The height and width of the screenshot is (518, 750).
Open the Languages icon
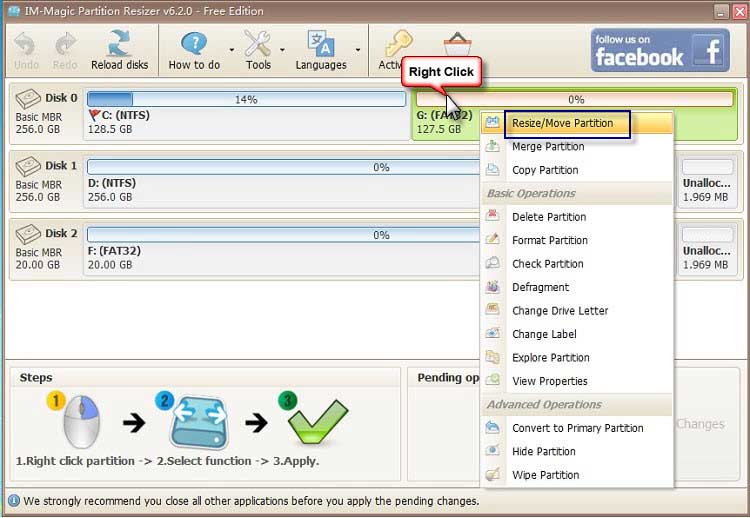coord(320,44)
